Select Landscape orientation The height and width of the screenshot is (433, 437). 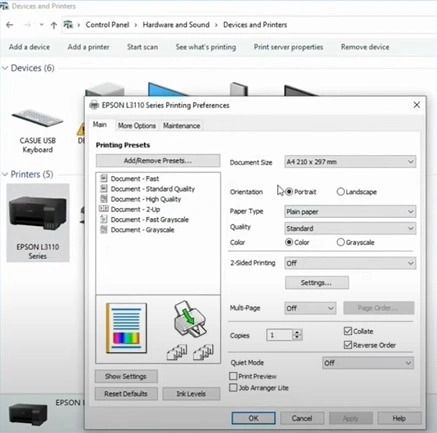click(340, 192)
